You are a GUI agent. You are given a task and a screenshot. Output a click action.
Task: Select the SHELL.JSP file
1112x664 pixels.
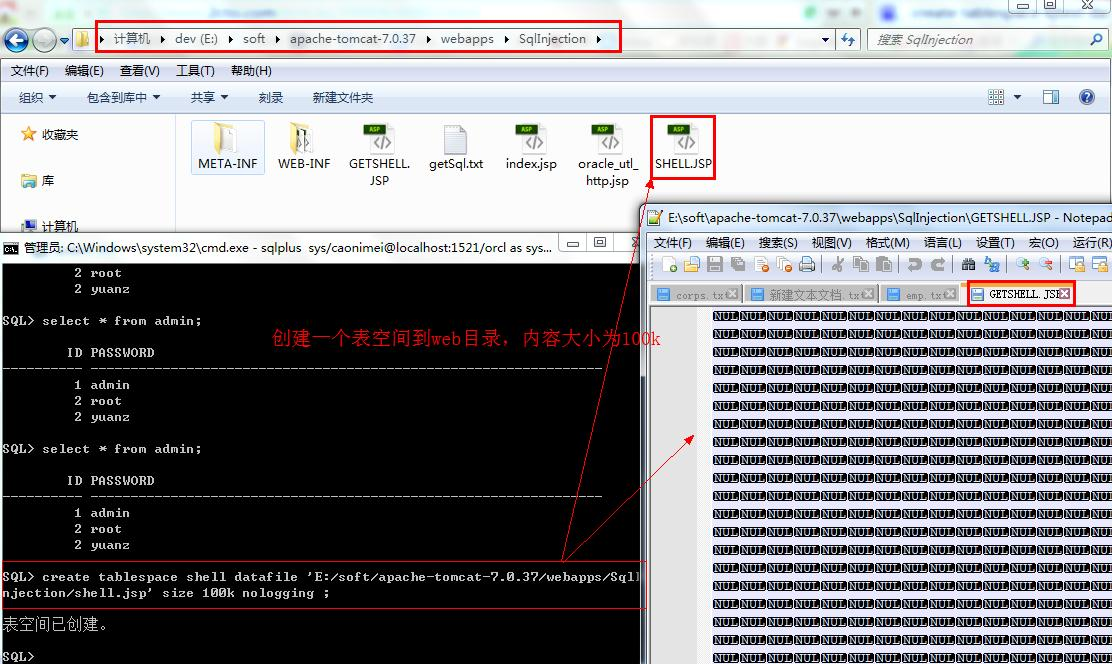[x=684, y=147]
